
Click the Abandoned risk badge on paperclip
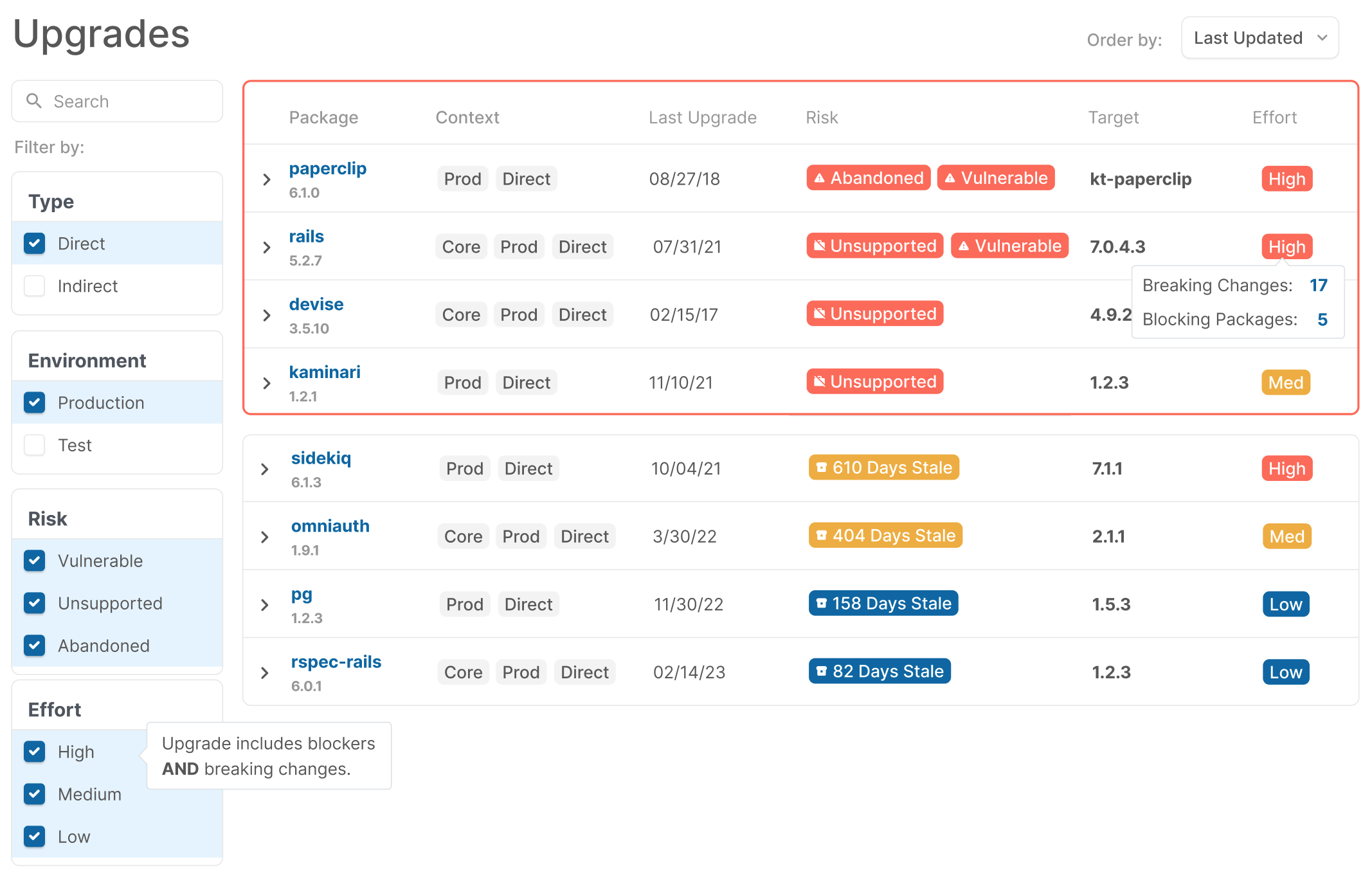pos(868,178)
